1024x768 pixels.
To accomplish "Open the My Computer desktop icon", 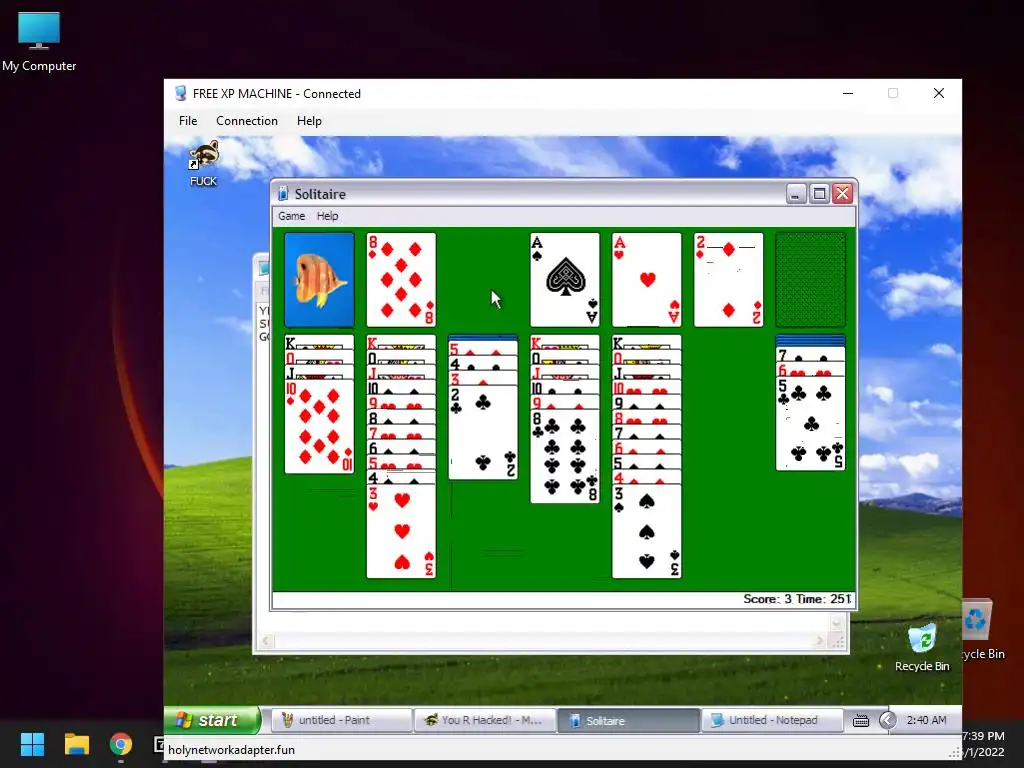I will coord(39,41).
